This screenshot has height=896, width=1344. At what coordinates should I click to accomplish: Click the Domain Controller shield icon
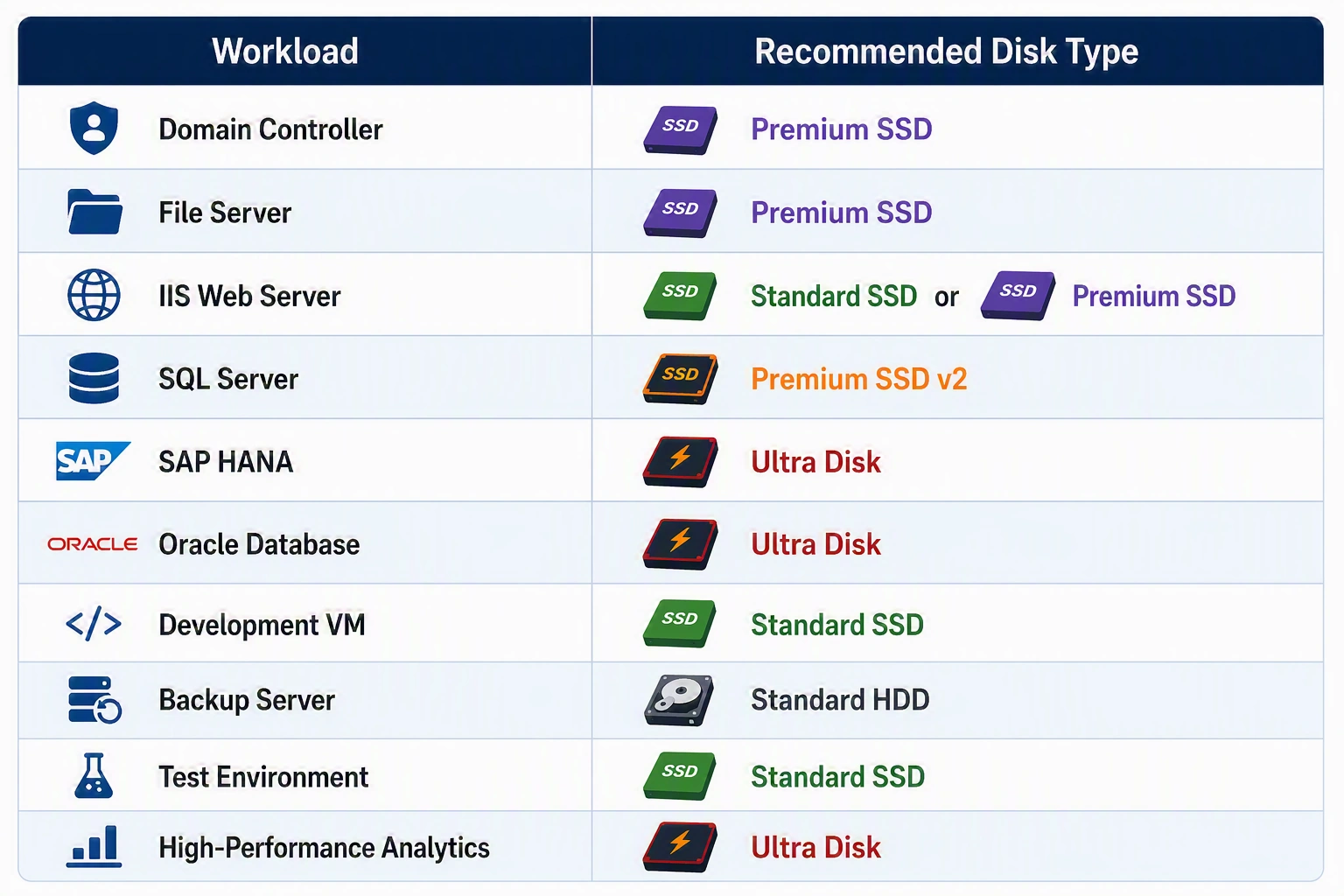point(94,128)
